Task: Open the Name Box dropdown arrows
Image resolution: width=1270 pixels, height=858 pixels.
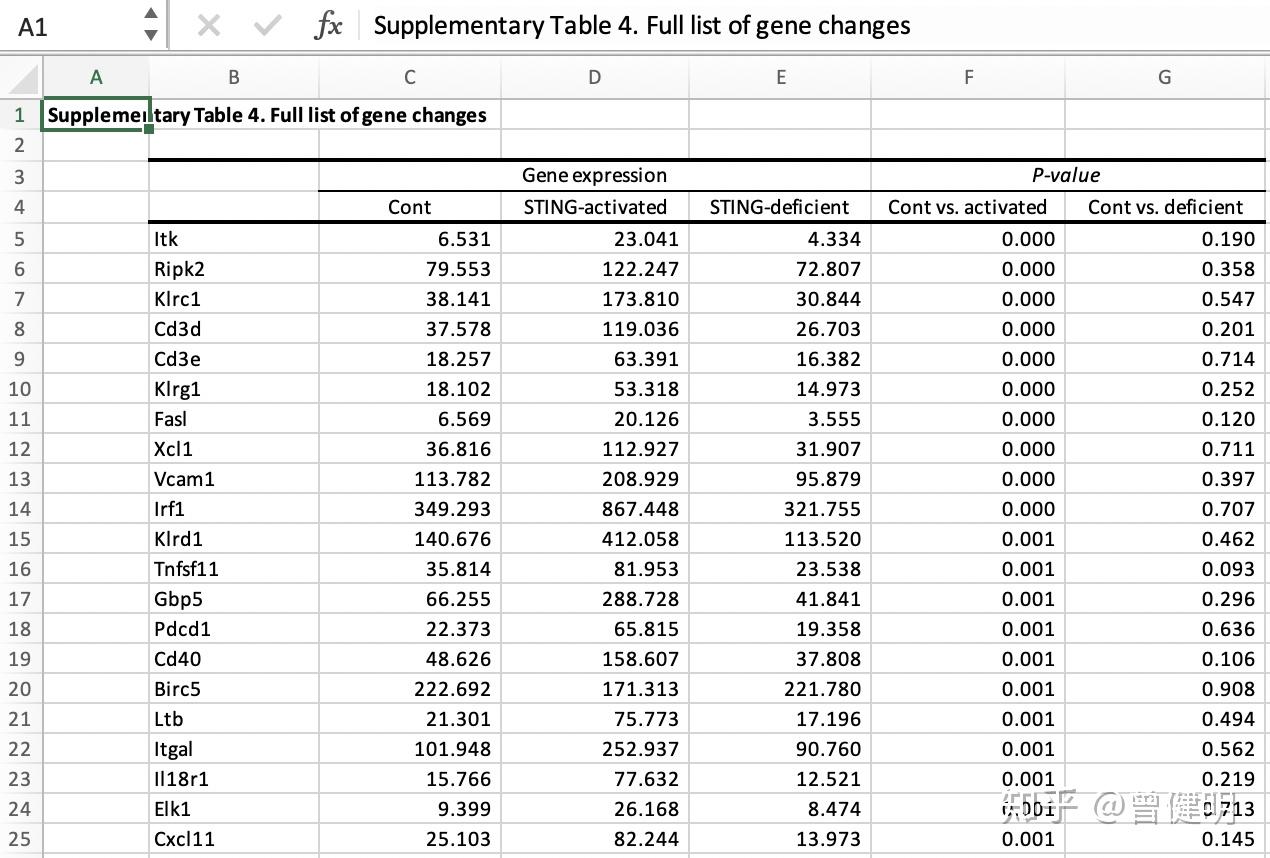Action: (150, 24)
